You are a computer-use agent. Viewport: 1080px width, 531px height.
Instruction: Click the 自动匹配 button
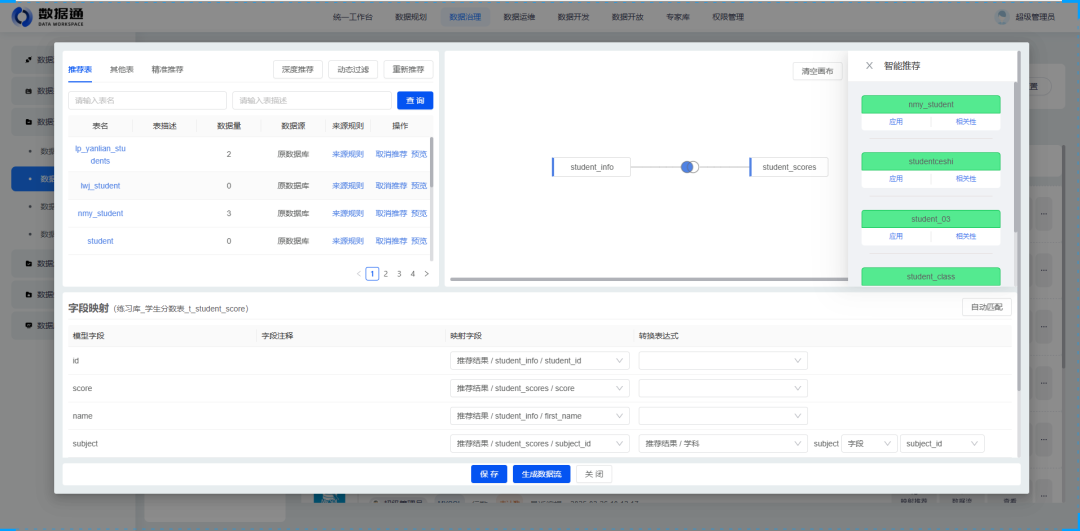986,306
